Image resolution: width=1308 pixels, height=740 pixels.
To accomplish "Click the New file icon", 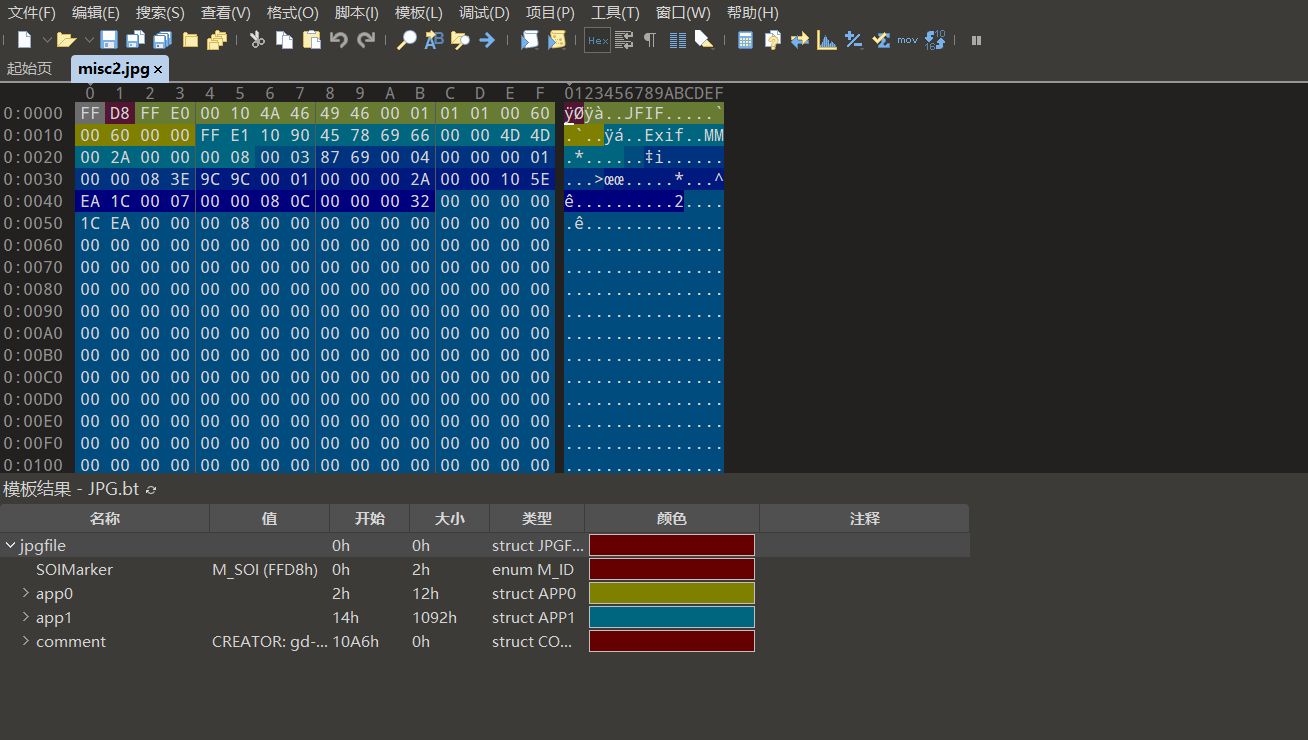I will click(25, 40).
